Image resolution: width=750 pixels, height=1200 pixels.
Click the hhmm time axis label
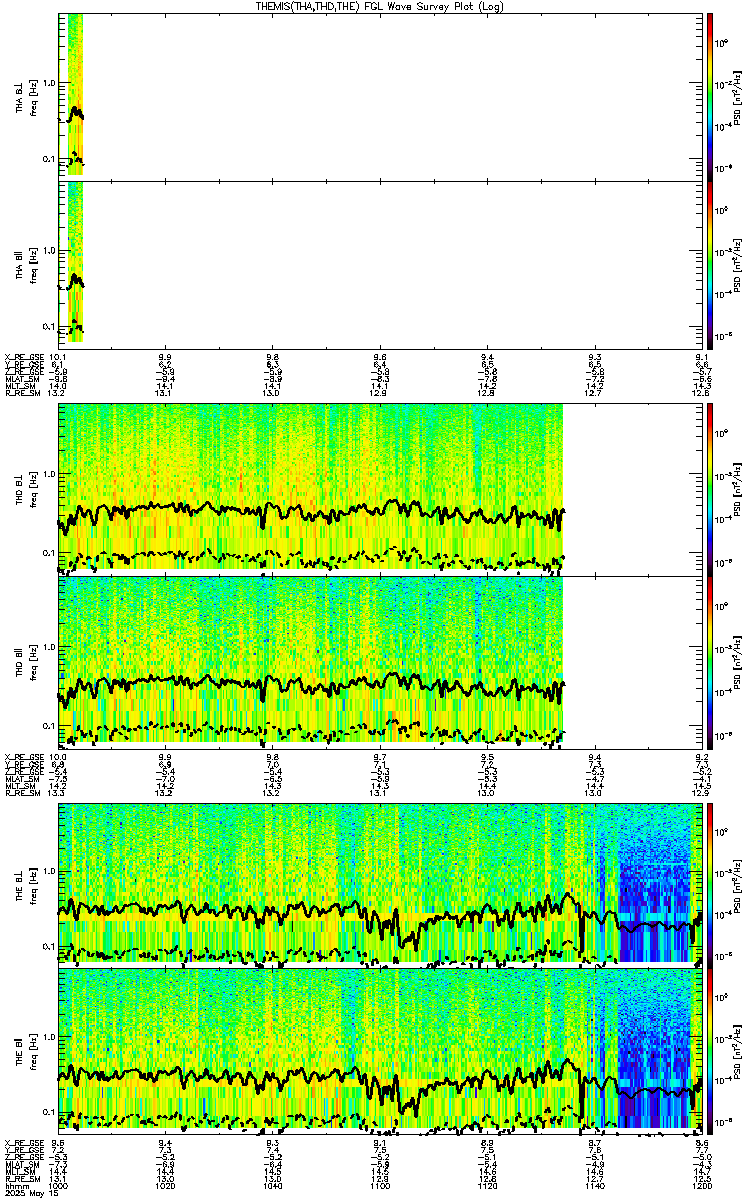(x=15, y=1185)
